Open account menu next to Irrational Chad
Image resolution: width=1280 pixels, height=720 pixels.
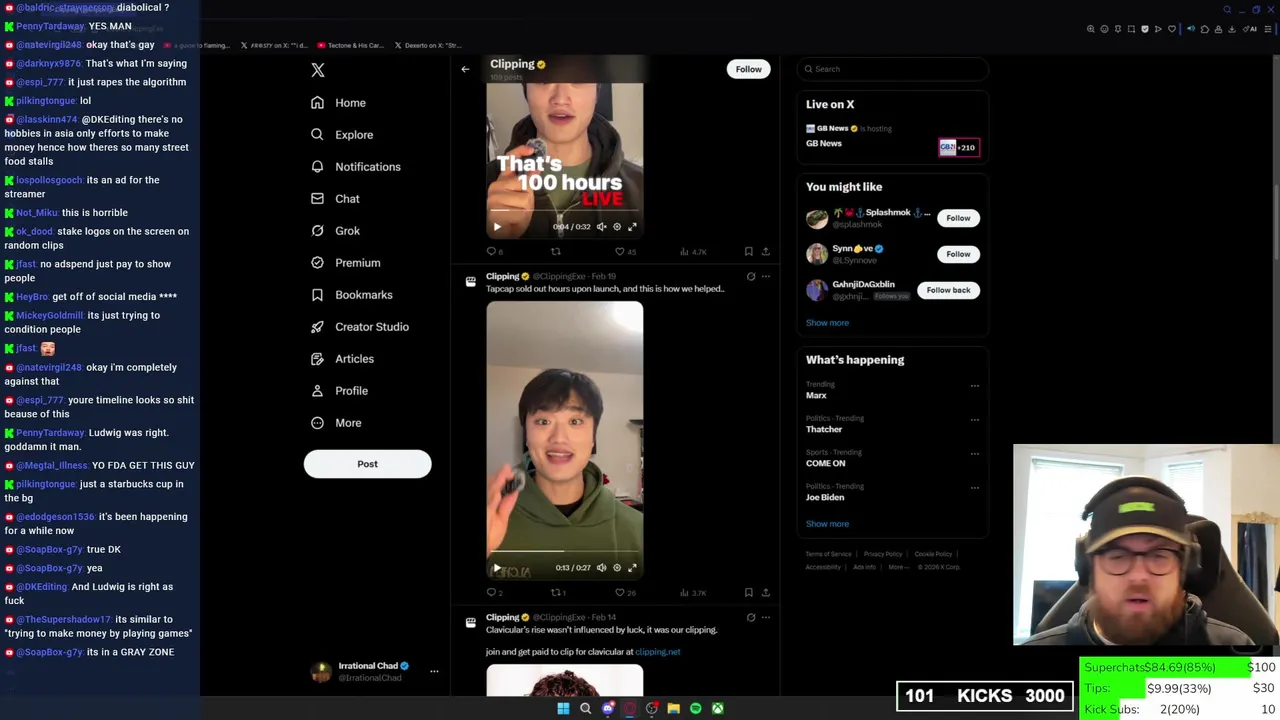pyautogui.click(x=434, y=672)
